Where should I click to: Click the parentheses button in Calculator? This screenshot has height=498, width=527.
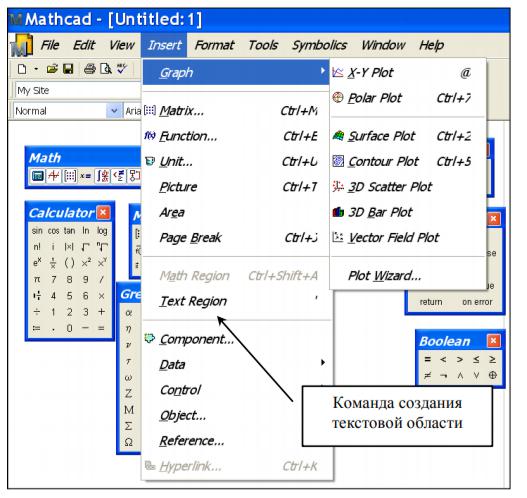(x=70, y=263)
